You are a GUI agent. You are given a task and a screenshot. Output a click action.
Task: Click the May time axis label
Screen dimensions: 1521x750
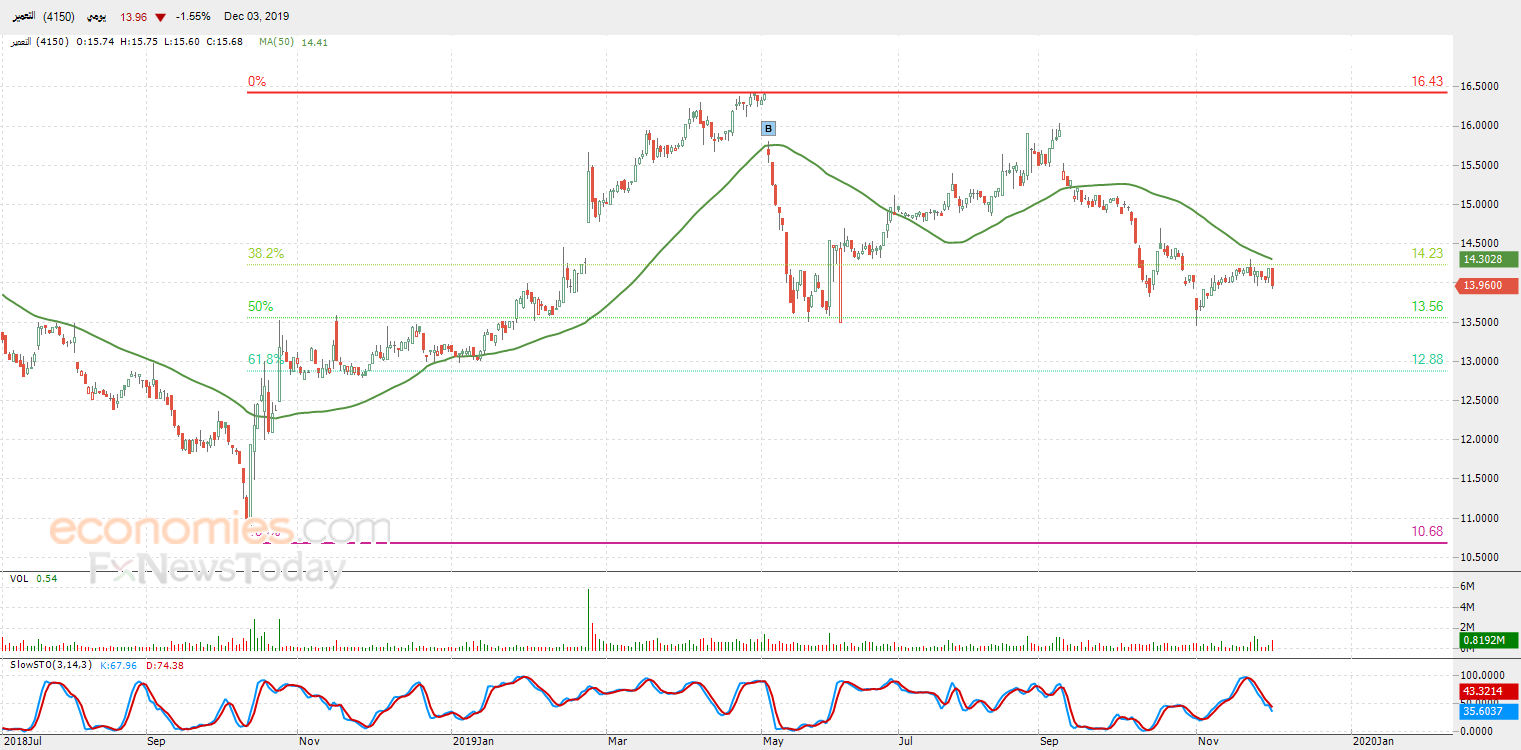pos(771,741)
